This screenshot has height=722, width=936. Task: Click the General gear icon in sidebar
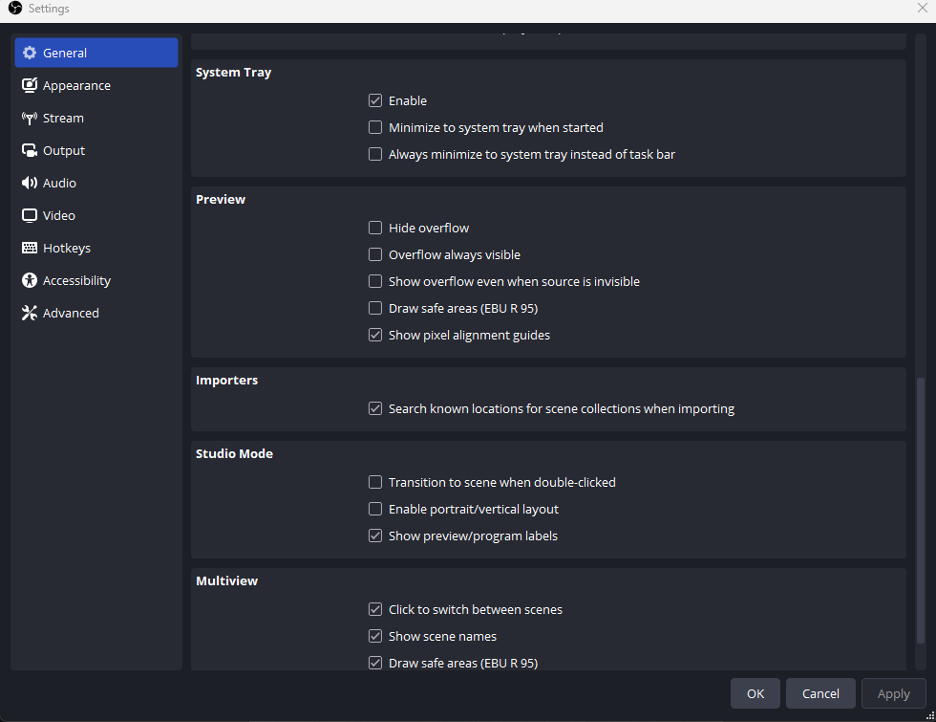coord(29,53)
